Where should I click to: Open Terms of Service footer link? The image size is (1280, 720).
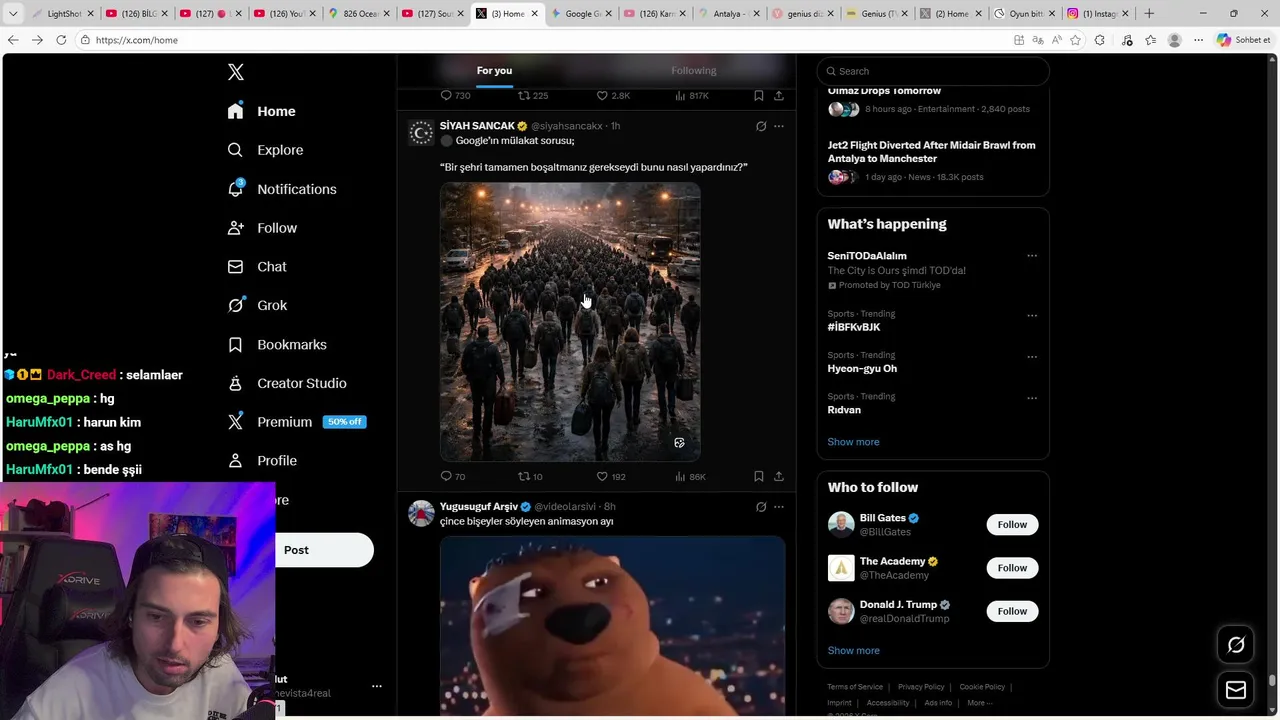[x=855, y=687]
